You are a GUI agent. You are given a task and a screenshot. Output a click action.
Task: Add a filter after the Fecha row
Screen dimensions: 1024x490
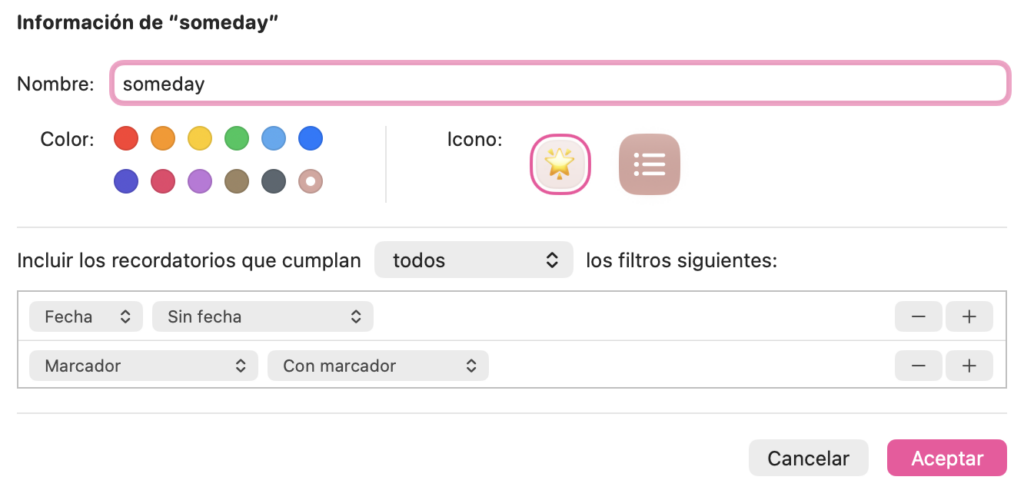click(968, 317)
